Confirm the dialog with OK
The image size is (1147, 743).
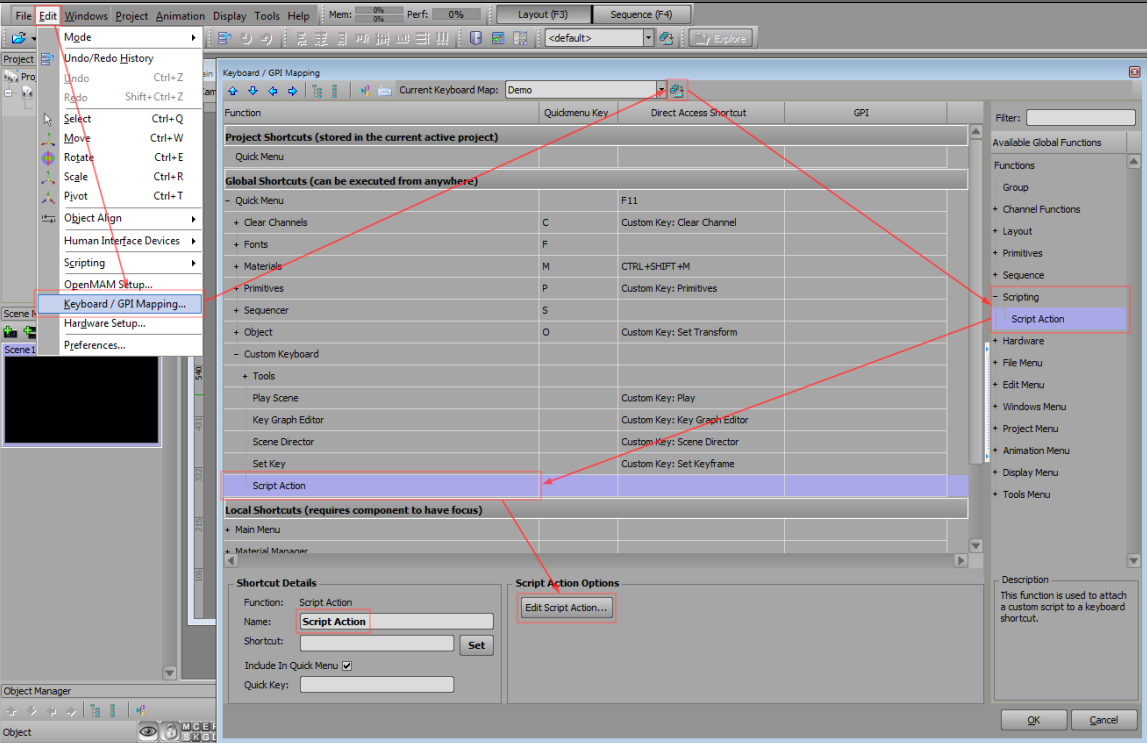click(x=1033, y=720)
